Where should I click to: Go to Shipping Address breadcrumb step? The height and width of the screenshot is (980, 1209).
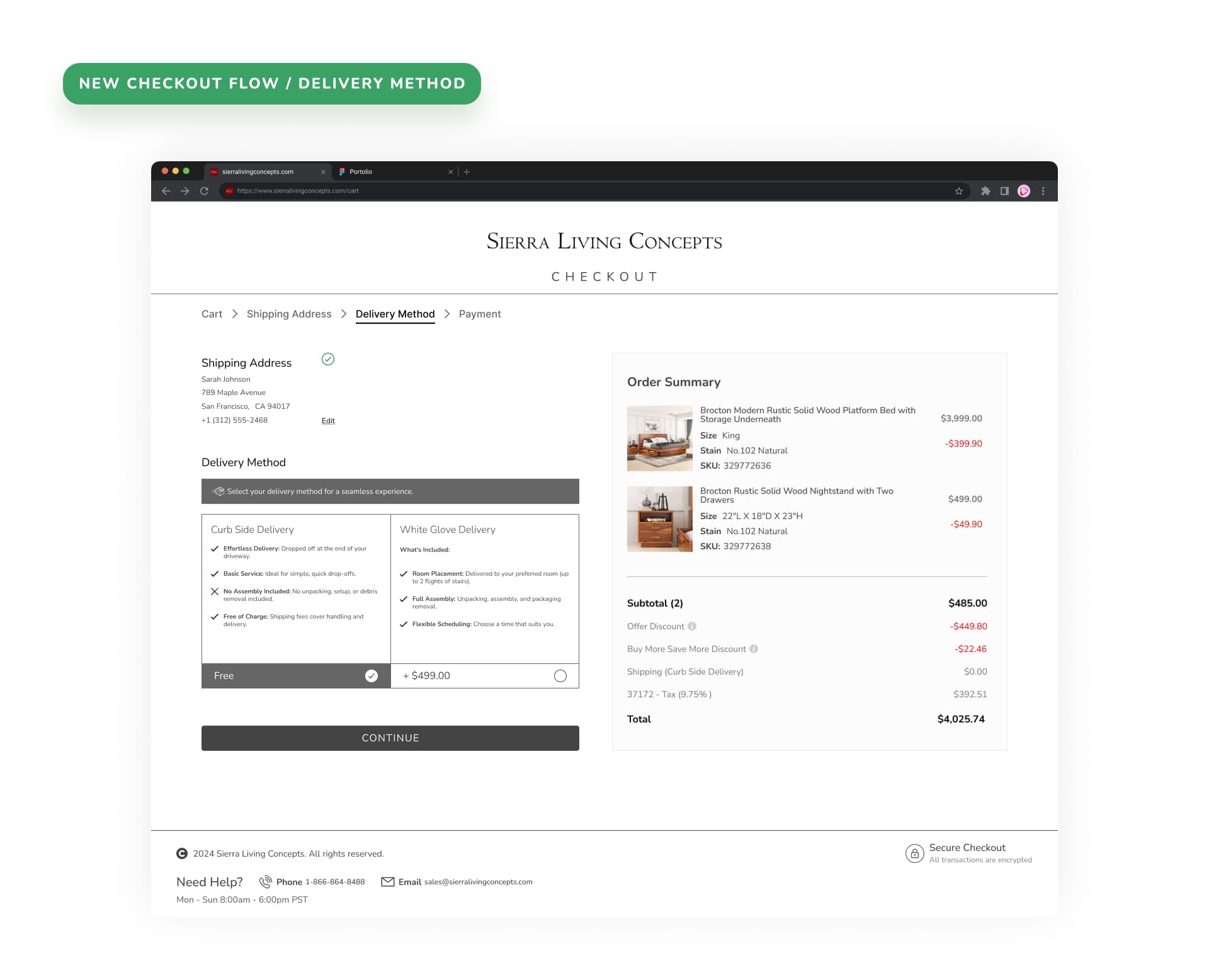tap(289, 314)
